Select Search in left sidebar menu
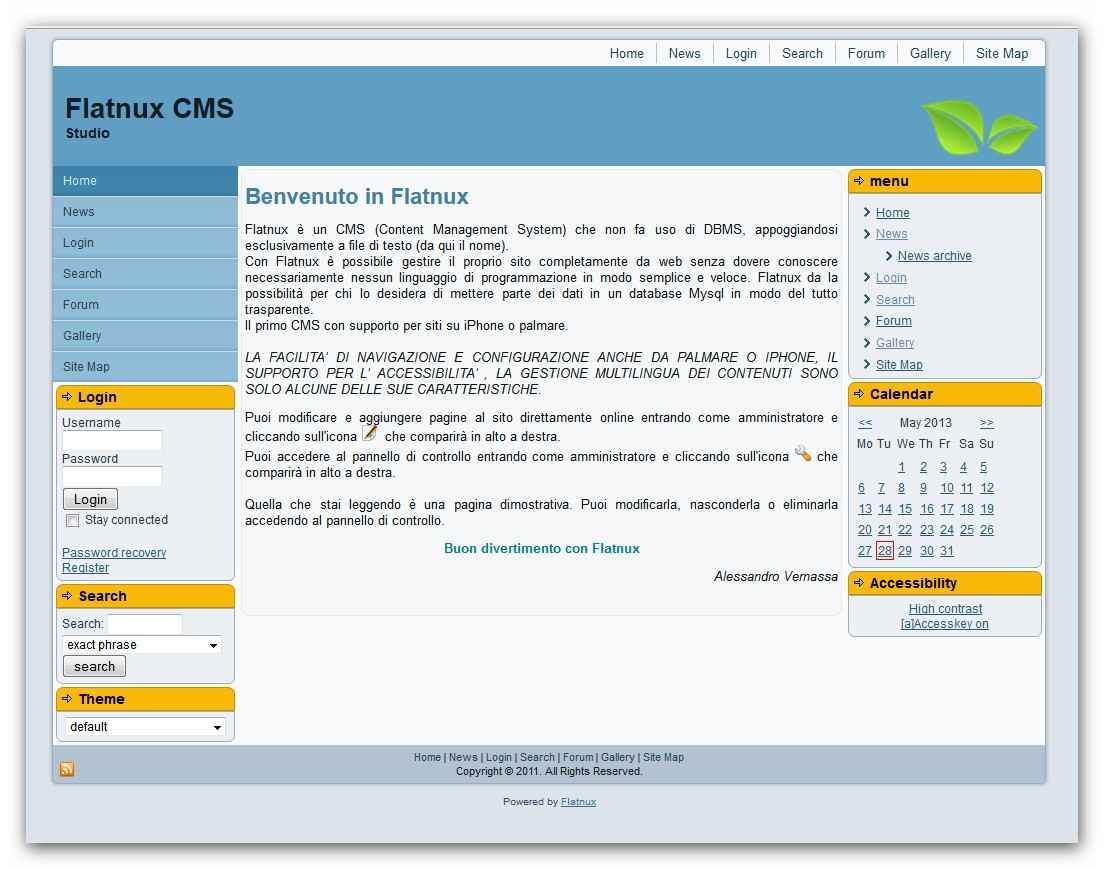Viewport: 1104px width, 869px height. point(145,274)
